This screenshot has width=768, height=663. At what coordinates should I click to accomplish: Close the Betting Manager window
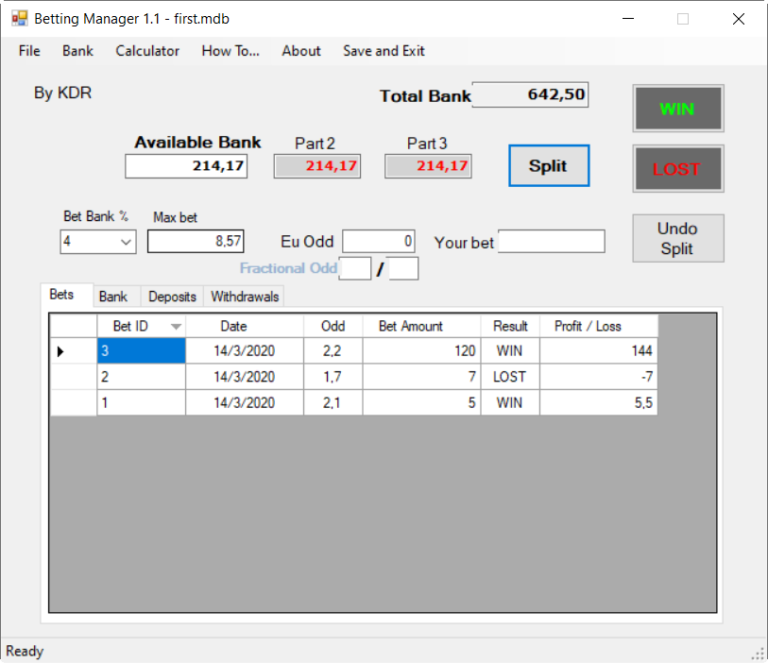[x=739, y=19]
